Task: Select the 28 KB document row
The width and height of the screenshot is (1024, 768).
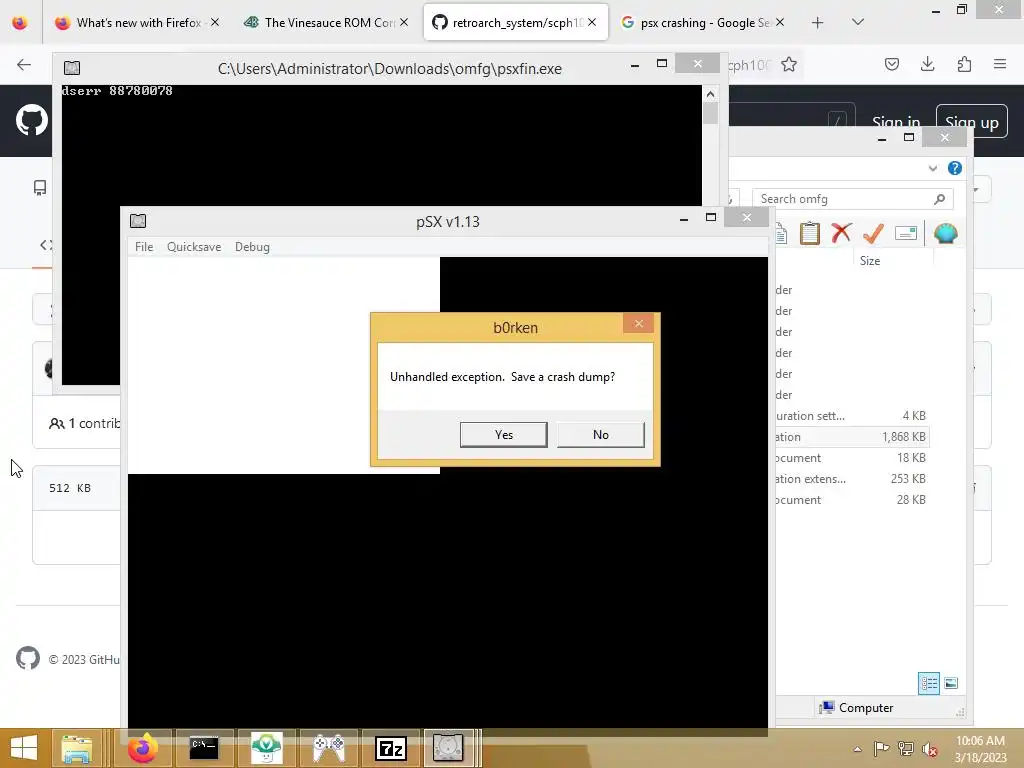Action: pos(852,500)
